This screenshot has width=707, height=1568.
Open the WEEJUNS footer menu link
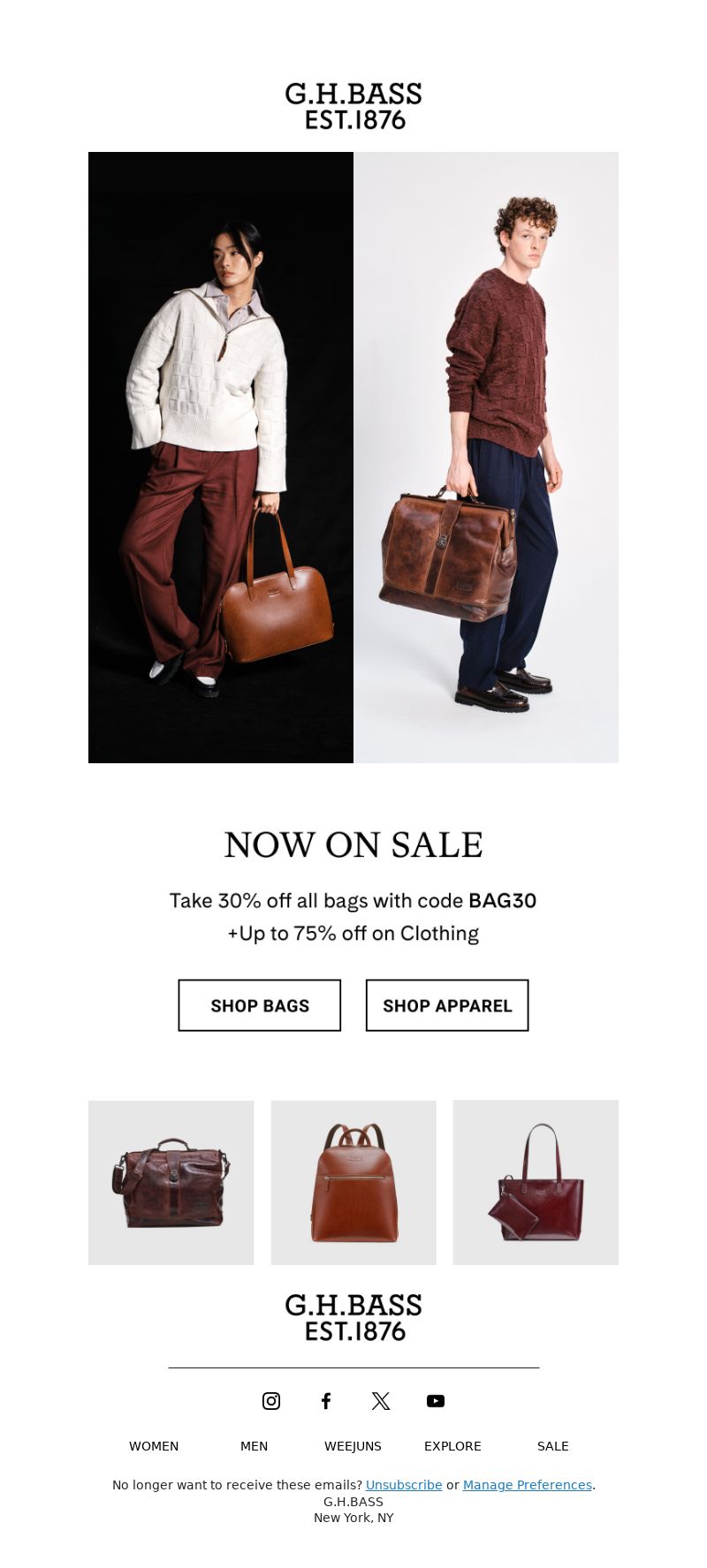point(353,1446)
